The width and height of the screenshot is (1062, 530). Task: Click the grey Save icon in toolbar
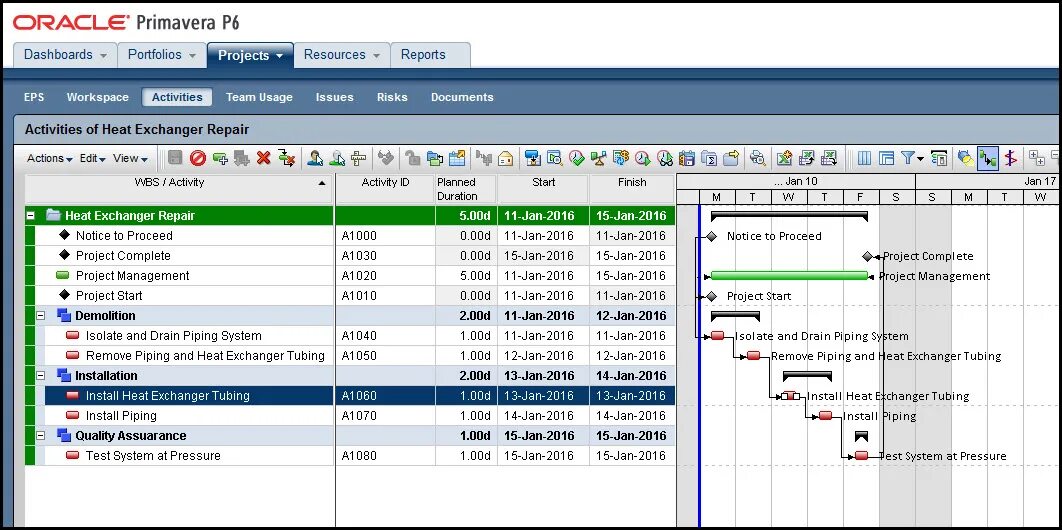point(175,158)
